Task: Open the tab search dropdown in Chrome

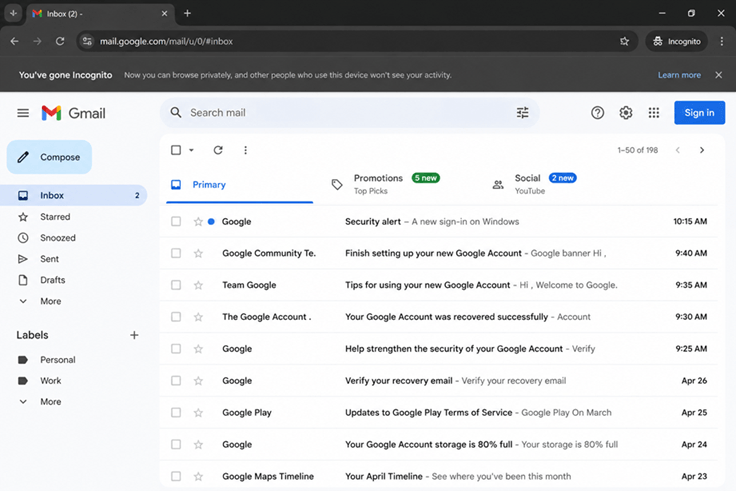Action: (x=13, y=13)
